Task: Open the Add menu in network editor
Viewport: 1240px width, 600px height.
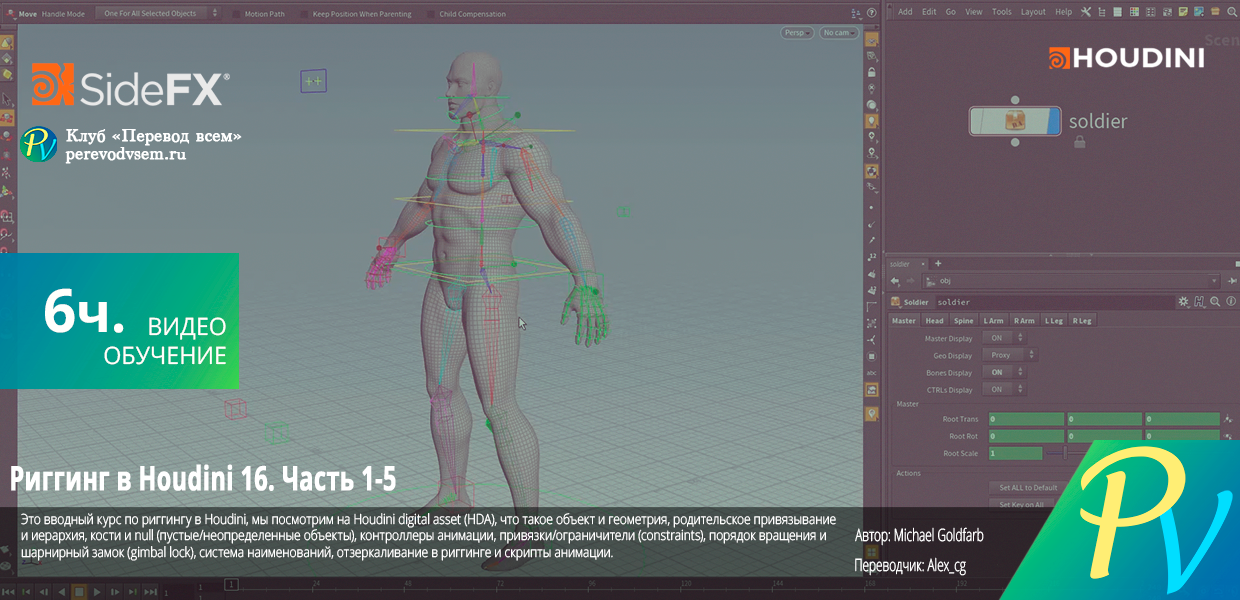Action: [x=905, y=12]
